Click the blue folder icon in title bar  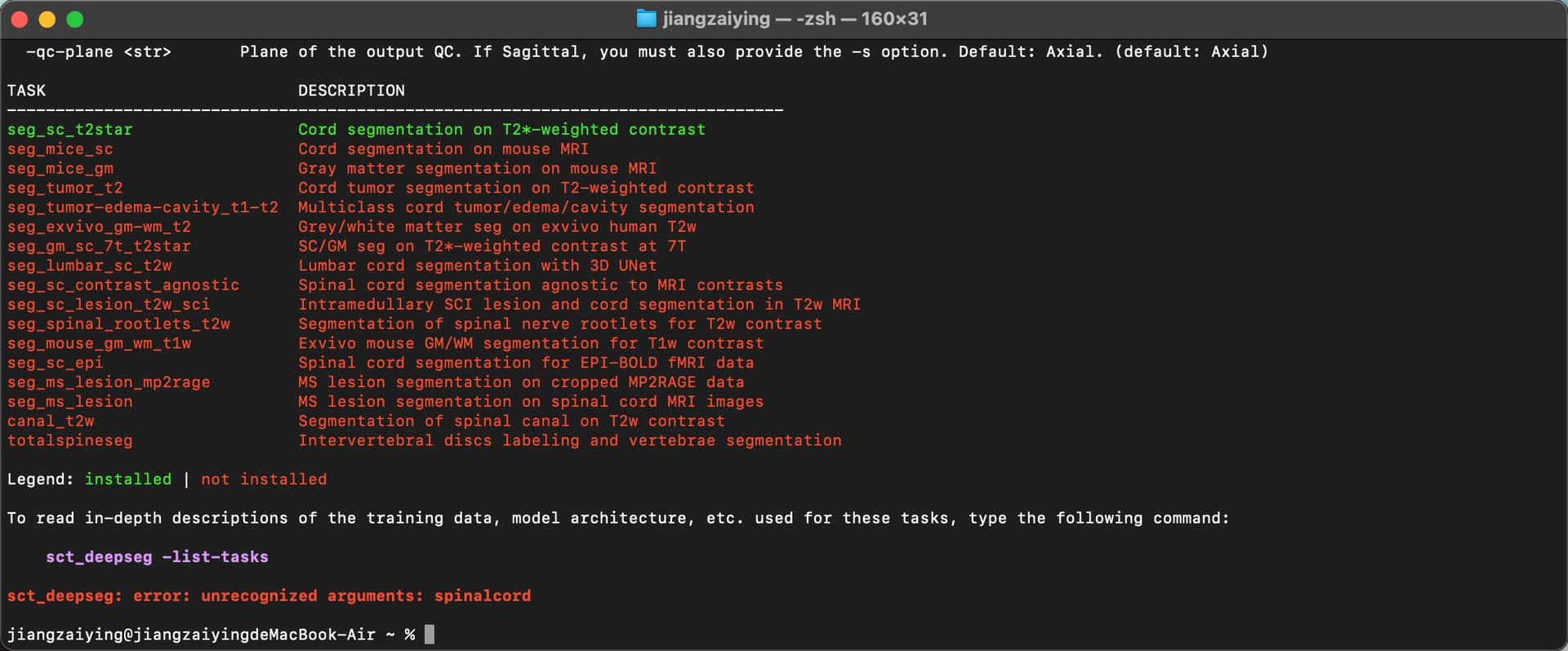[x=646, y=19]
